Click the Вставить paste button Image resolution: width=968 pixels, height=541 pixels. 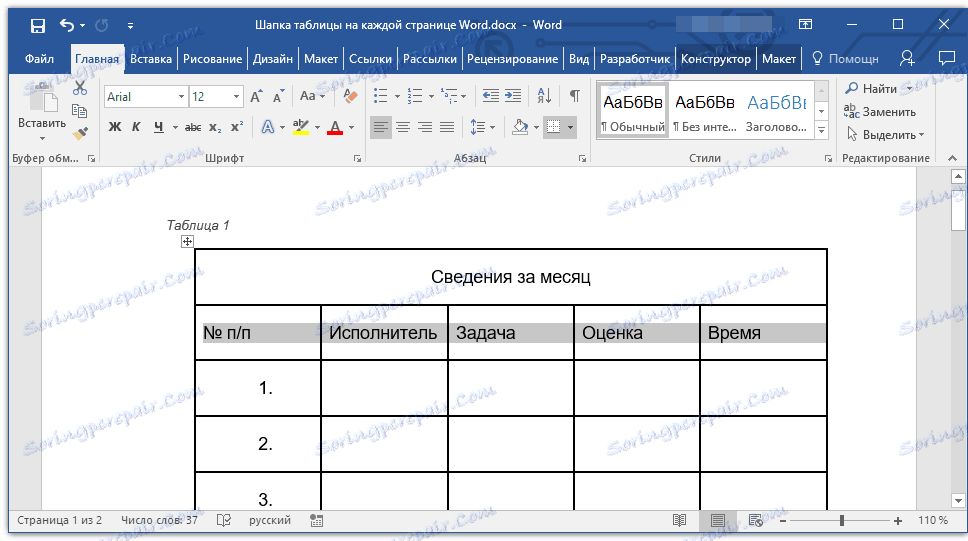(42, 105)
